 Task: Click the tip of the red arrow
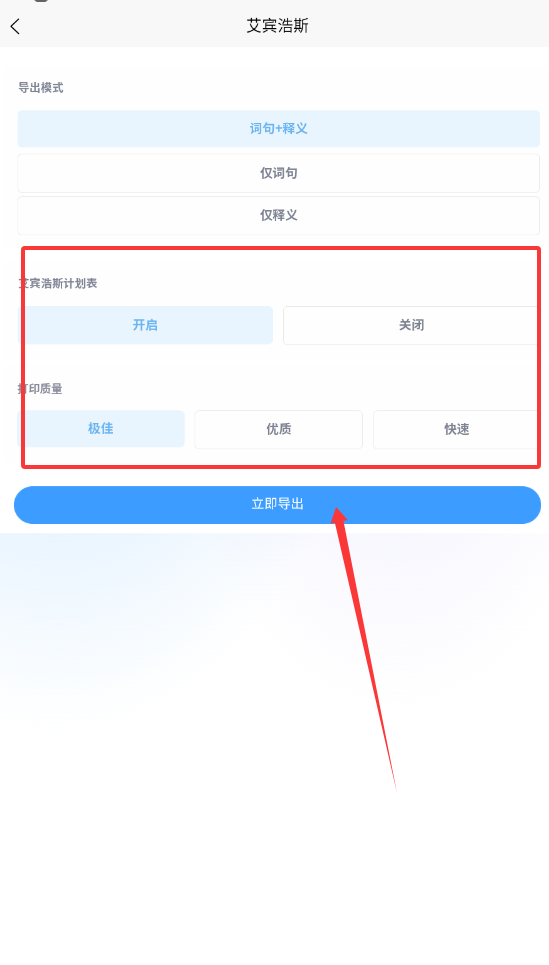pos(337,510)
